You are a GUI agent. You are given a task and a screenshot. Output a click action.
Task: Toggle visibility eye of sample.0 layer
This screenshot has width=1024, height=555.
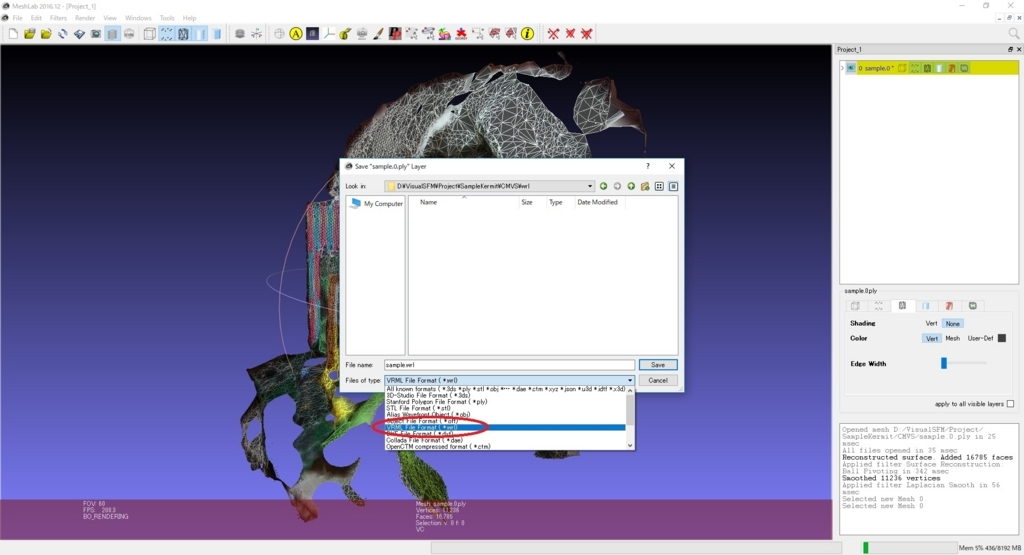coord(851,68)
